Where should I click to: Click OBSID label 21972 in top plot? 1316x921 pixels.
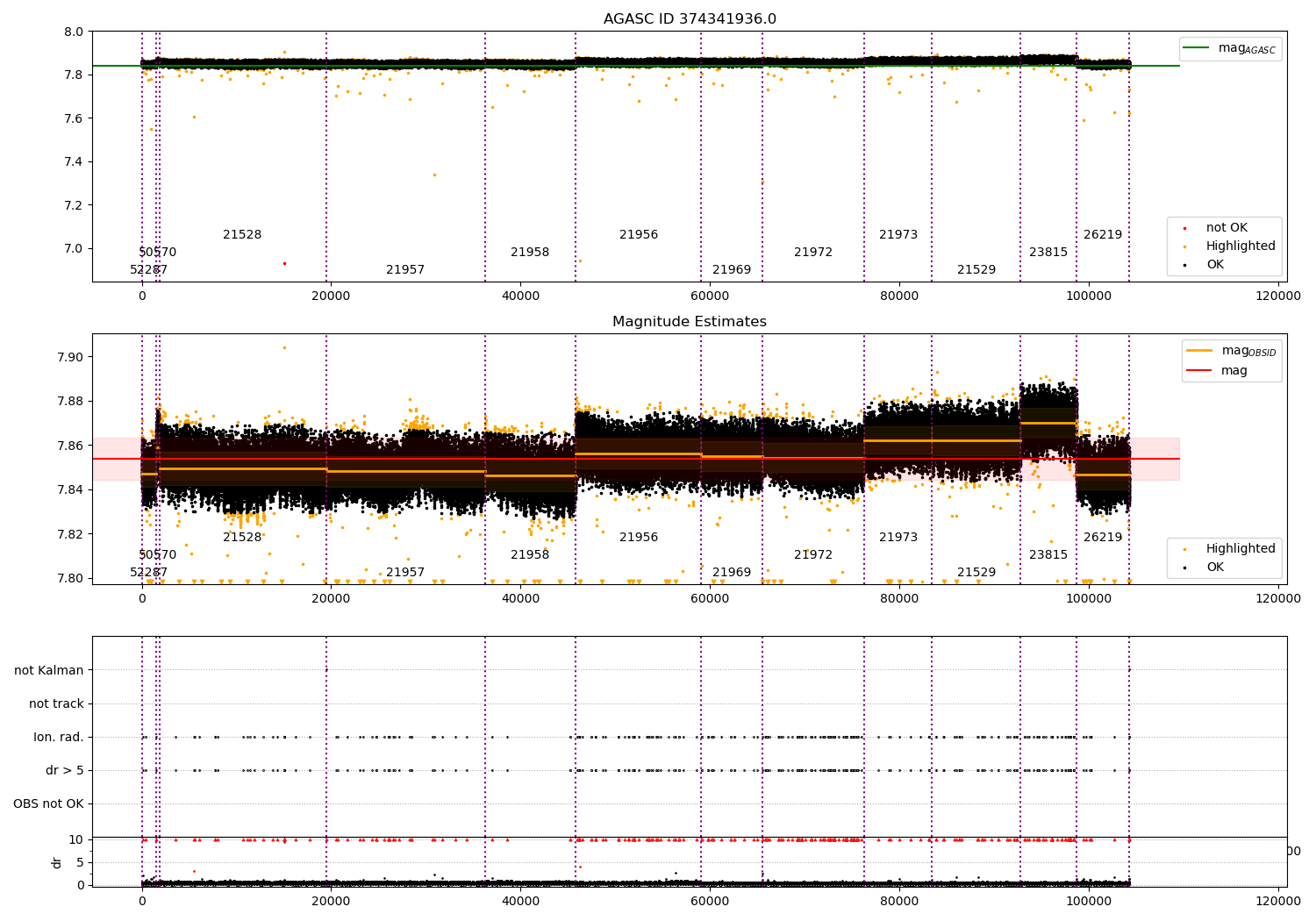(813, 253)
